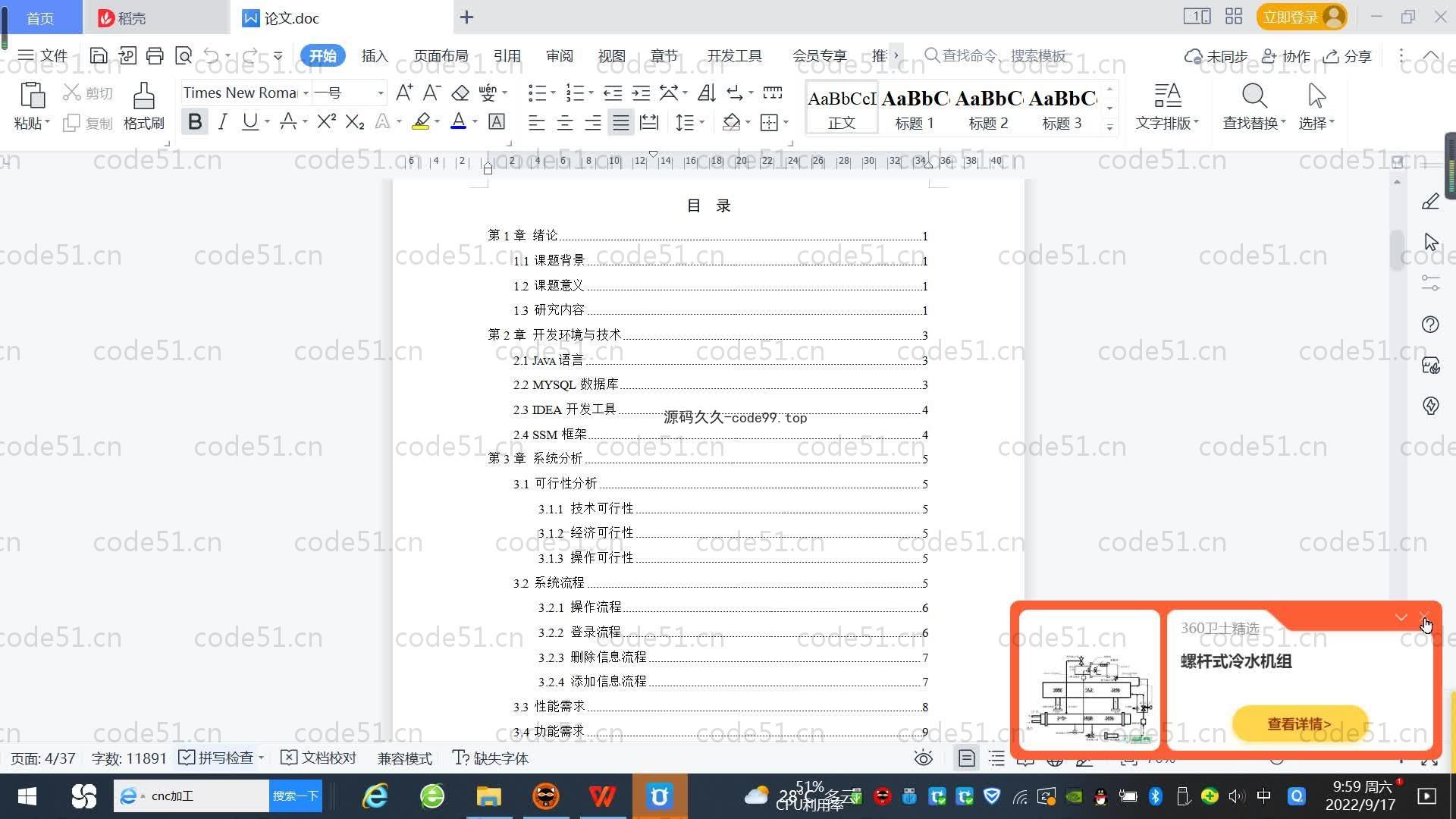The height and width of the screenshot is (819, 1456).
Task: Expand line spacing dropdown
Action: pyautogui.click(x=702, y=122)
